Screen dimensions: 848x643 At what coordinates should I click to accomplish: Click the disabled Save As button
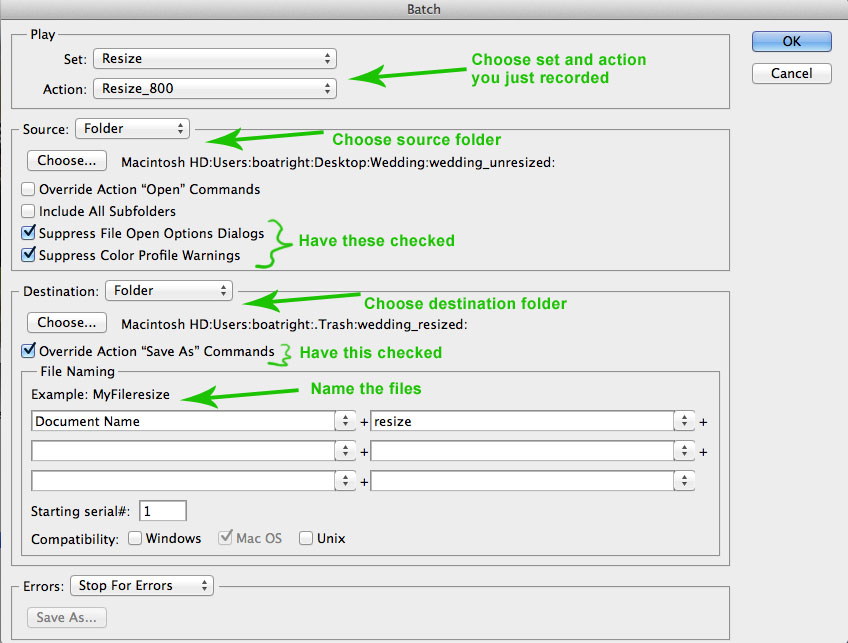coord(67,618)
